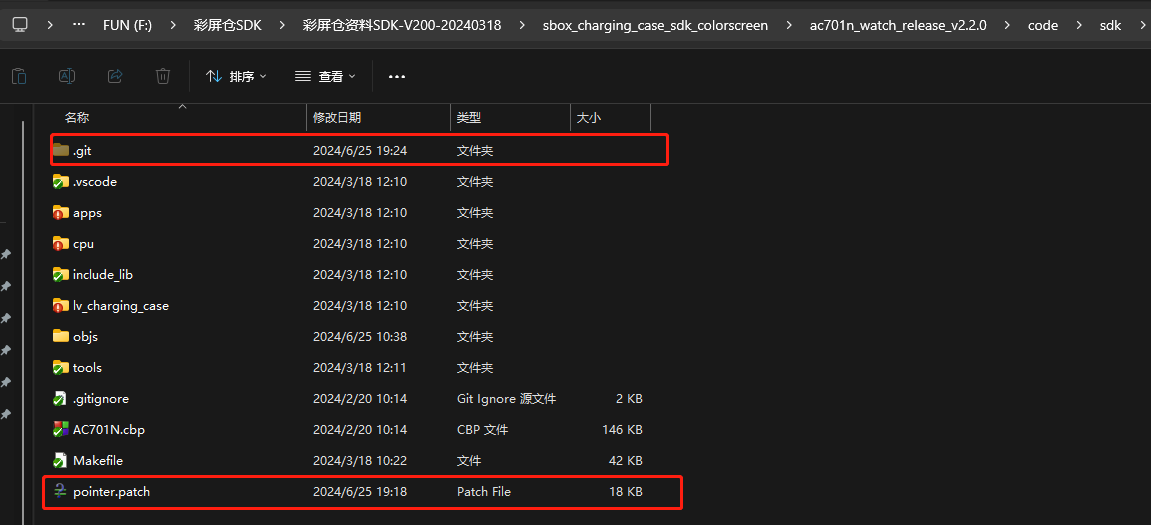
Task: Open the 查看 view dropdown
Action: point(325,76)
